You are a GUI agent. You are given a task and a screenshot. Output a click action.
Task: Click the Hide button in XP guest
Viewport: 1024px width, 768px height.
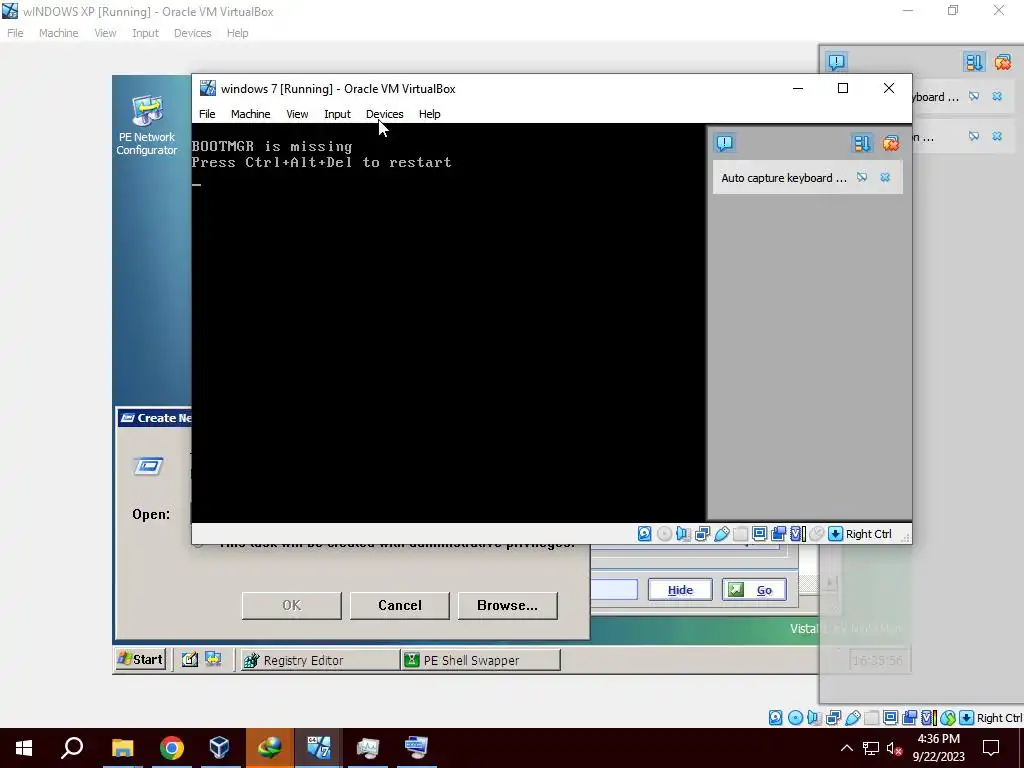680,590
